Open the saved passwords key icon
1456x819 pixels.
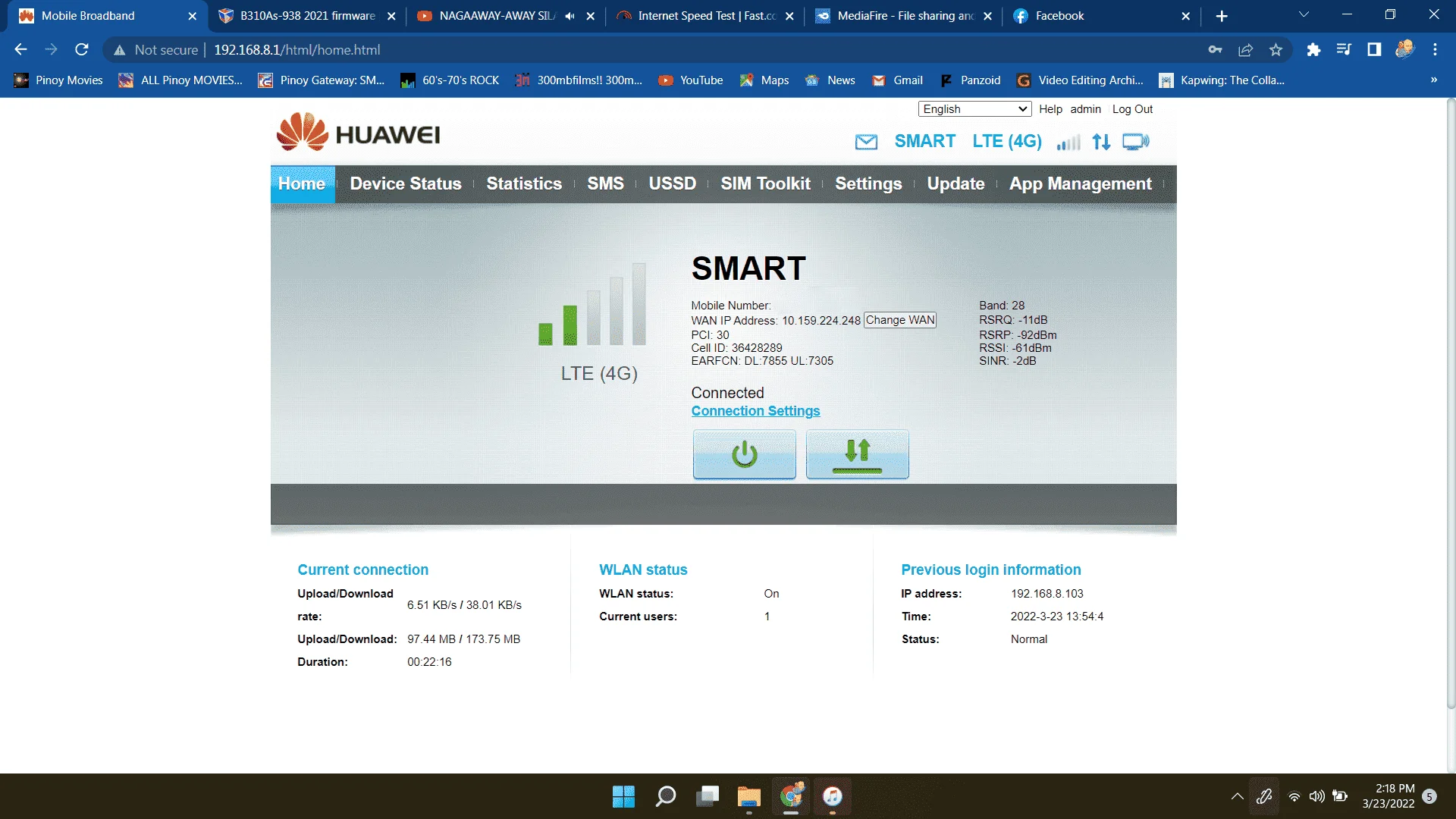(x=1215, y=49)
